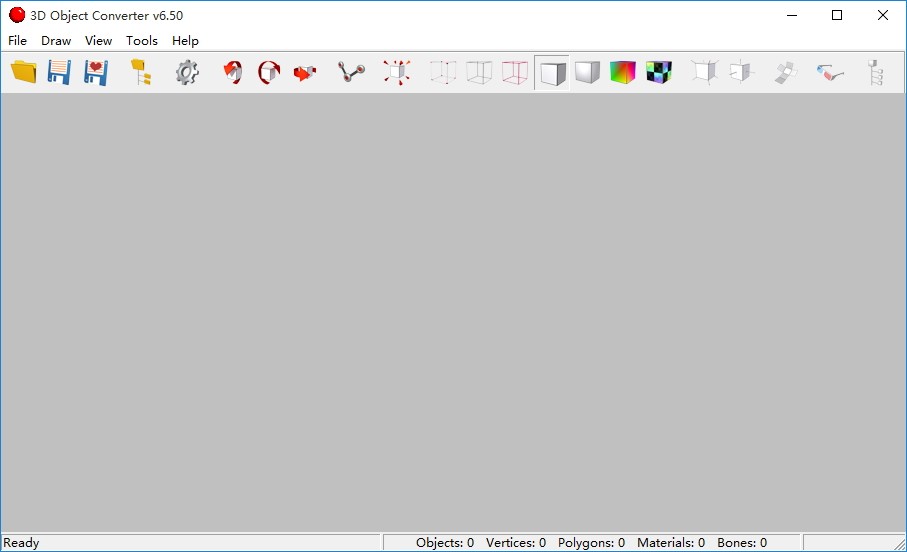
Task: Click the red arrow pointing at cube icon
Action: point(305,72)
